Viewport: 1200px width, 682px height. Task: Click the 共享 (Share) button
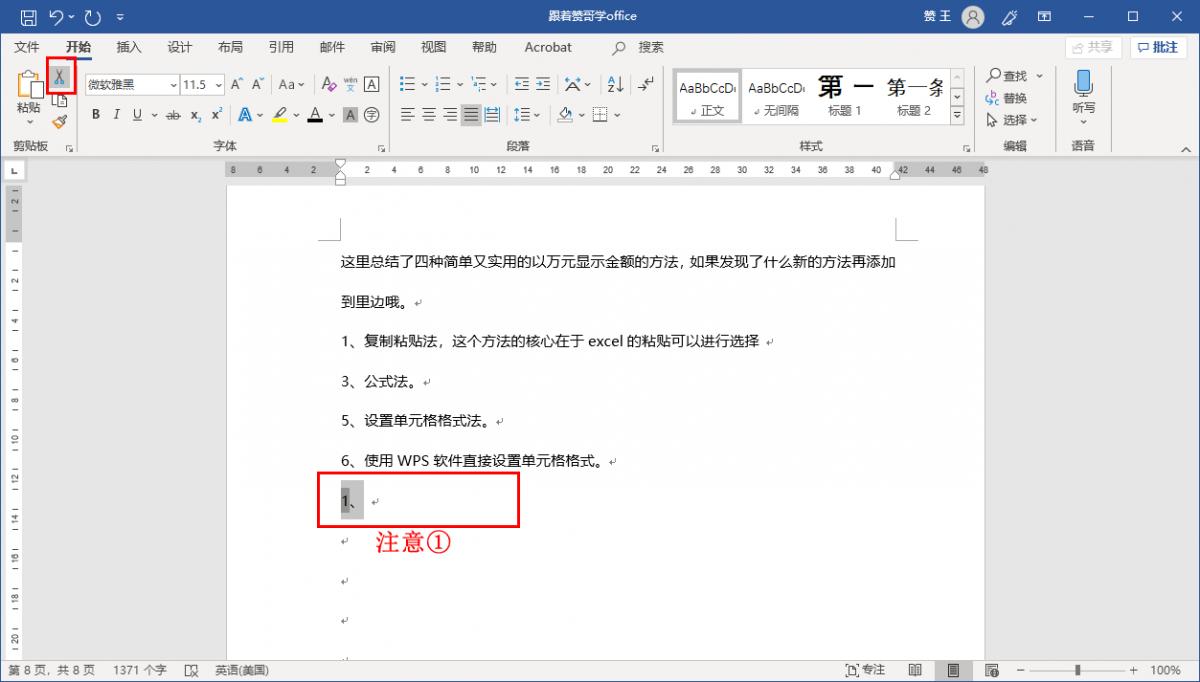click(1090, 46)
